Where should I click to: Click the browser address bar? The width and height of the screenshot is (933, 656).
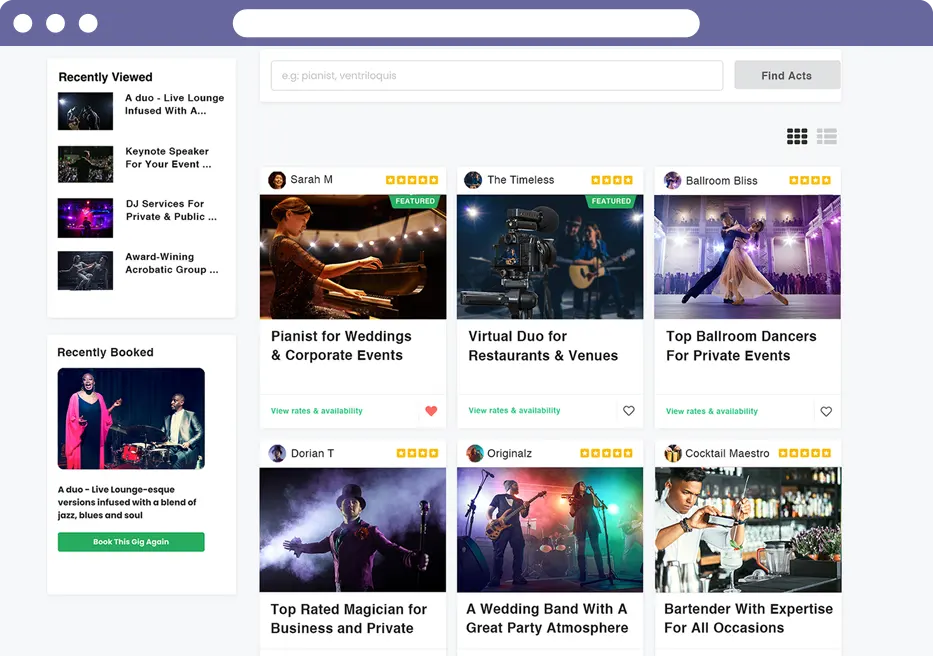click(x=466, y=23)
